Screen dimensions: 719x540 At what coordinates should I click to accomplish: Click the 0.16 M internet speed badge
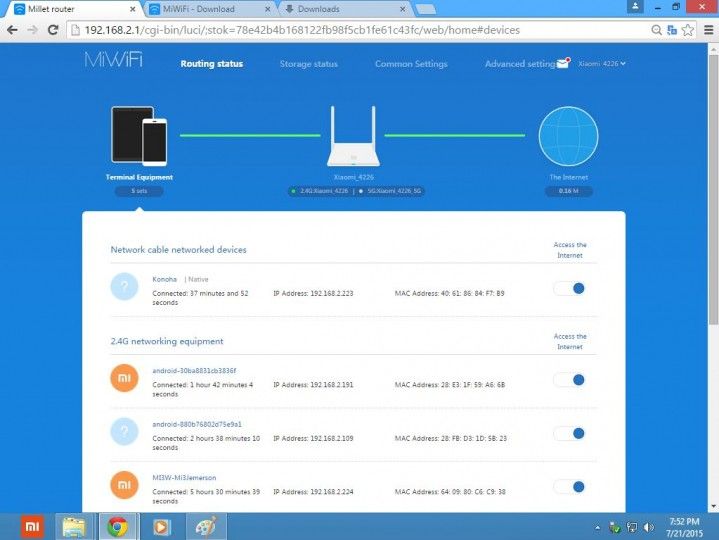pos(569,191)
